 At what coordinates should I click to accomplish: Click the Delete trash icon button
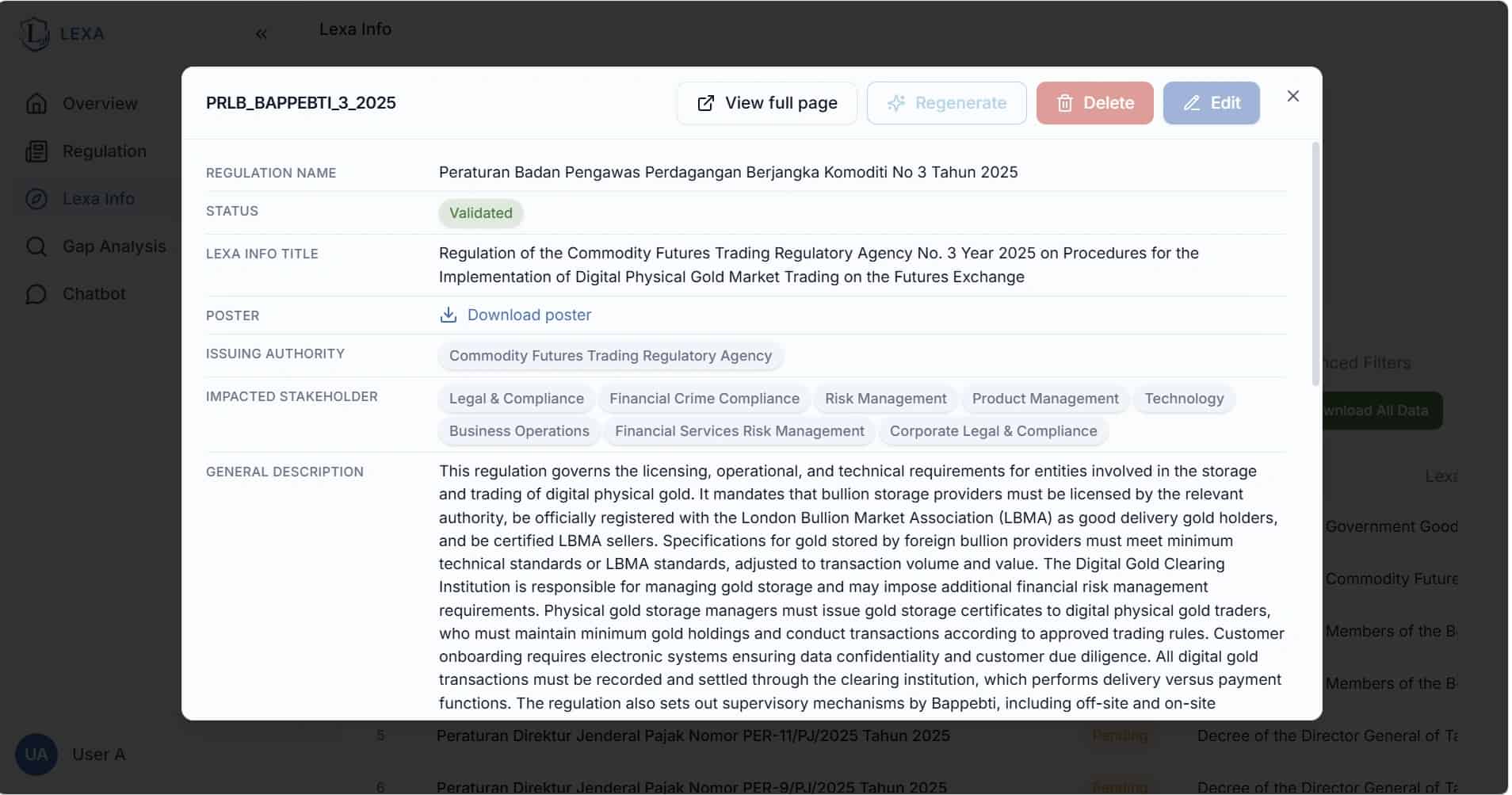[1094, 103]
